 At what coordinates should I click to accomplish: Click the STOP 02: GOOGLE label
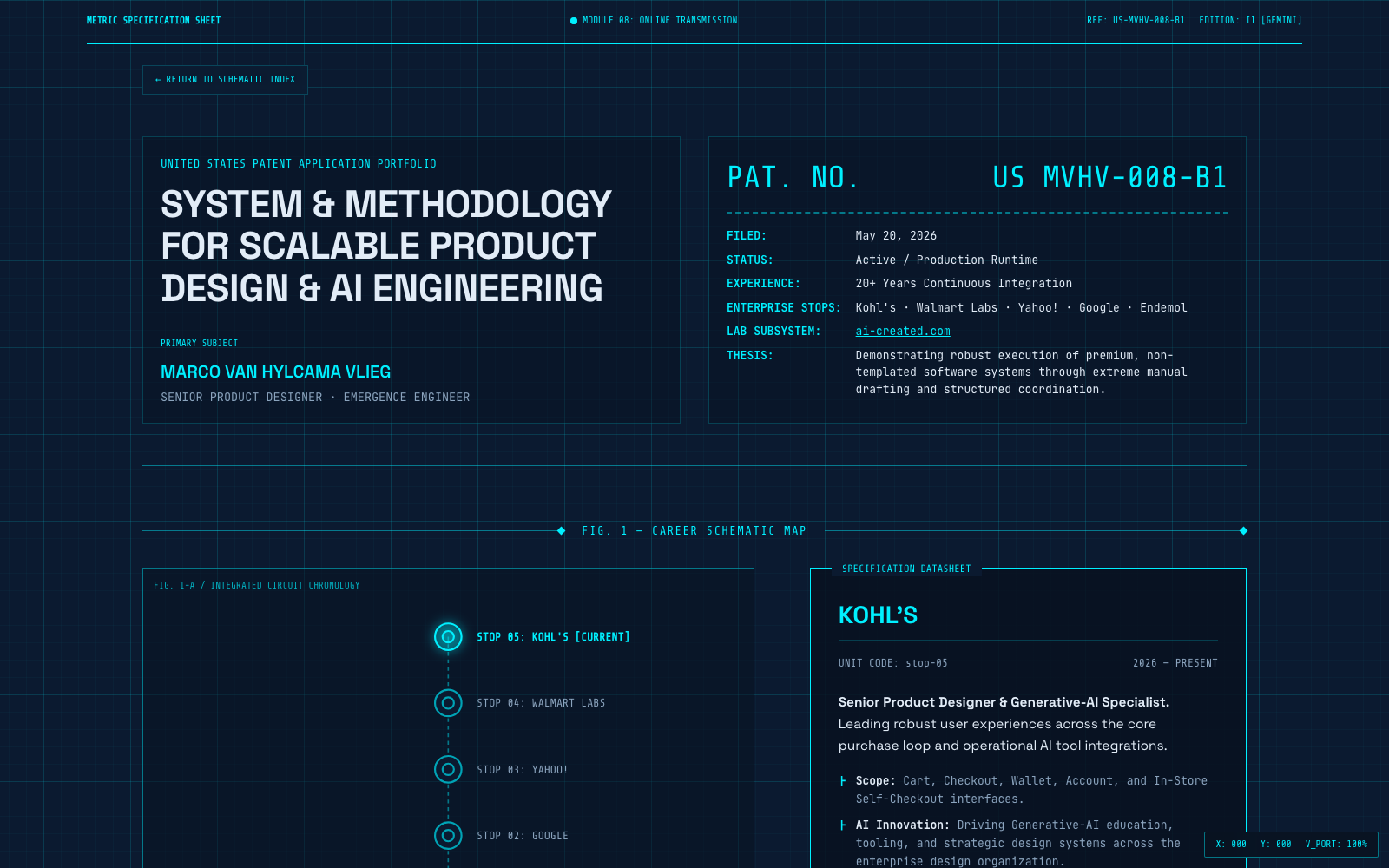click(523, 836)
